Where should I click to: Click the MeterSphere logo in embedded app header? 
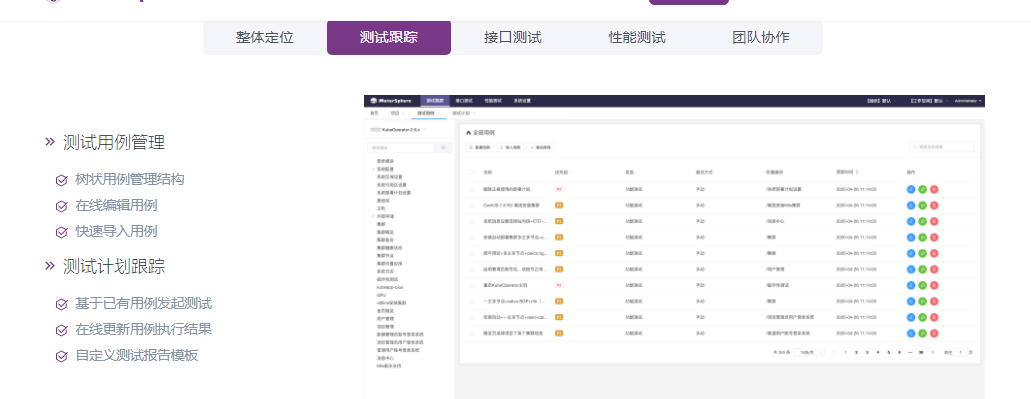pos(391,101)
